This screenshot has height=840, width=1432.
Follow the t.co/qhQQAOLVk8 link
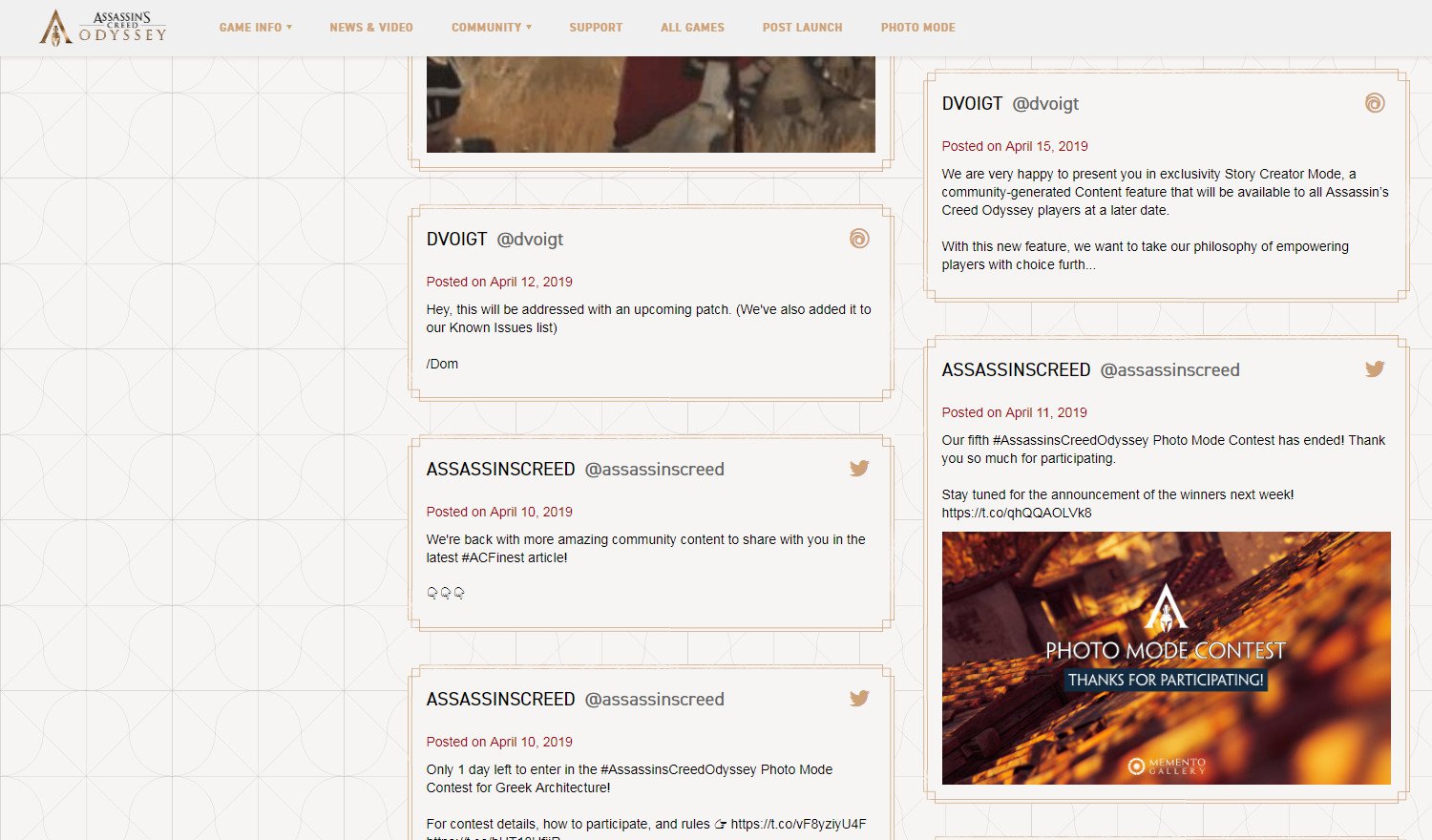point(1017,513)
